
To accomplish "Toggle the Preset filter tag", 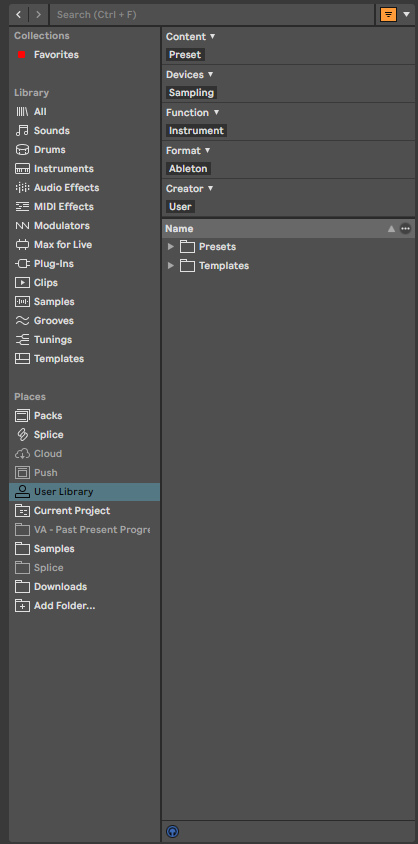I will (185, 55).
